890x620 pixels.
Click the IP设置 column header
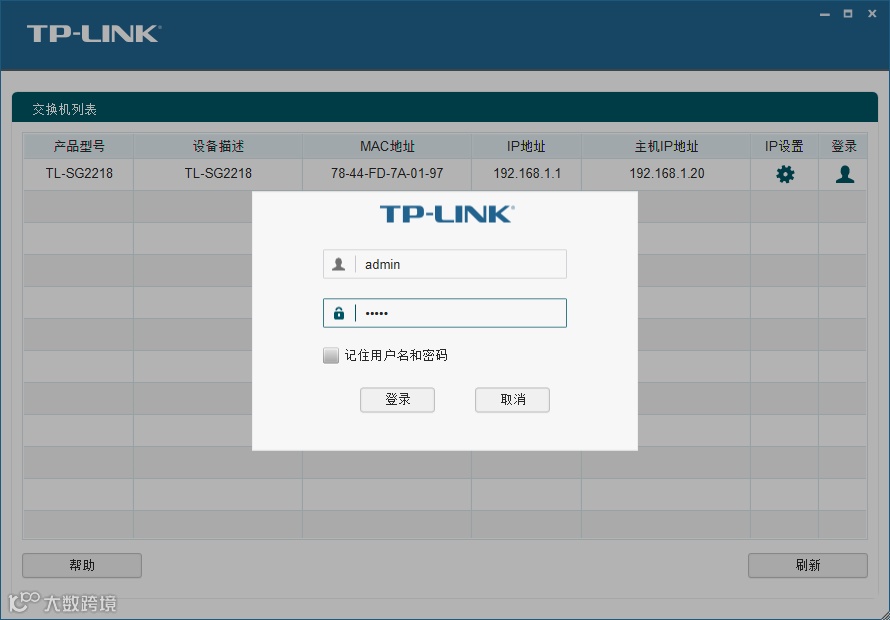tap(784, 146)
